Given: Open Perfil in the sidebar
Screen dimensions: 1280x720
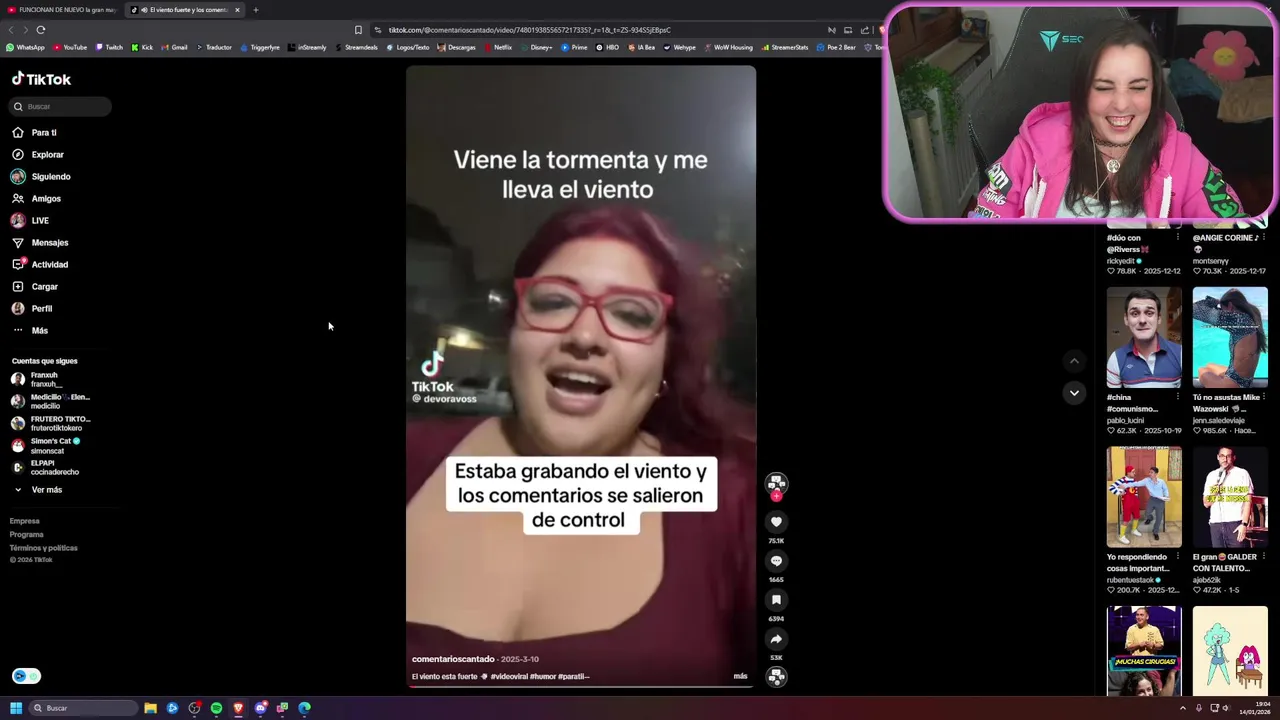Looking at the screenshot, I should 32,308.
